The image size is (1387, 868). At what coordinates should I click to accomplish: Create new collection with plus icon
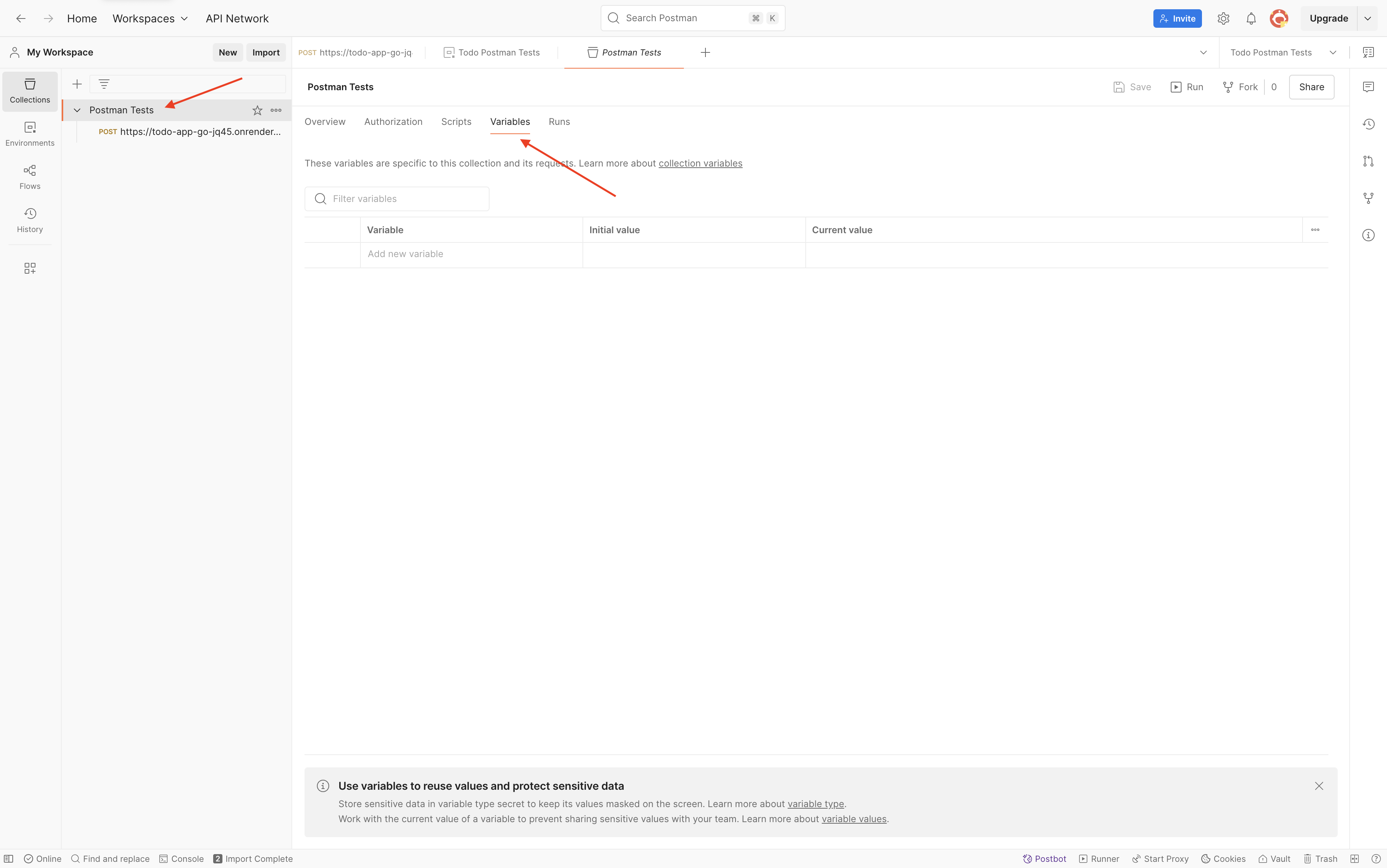tap(77, 84)
